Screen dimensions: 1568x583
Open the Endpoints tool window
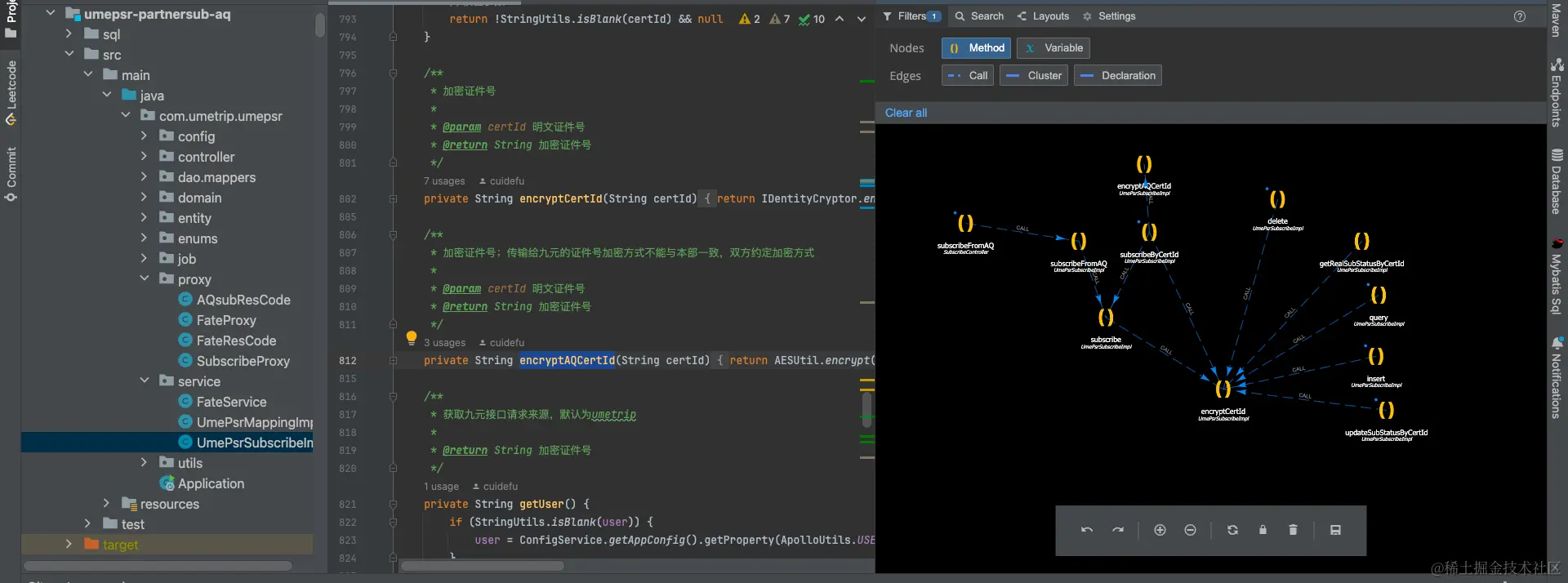[x=1557, y=92]
